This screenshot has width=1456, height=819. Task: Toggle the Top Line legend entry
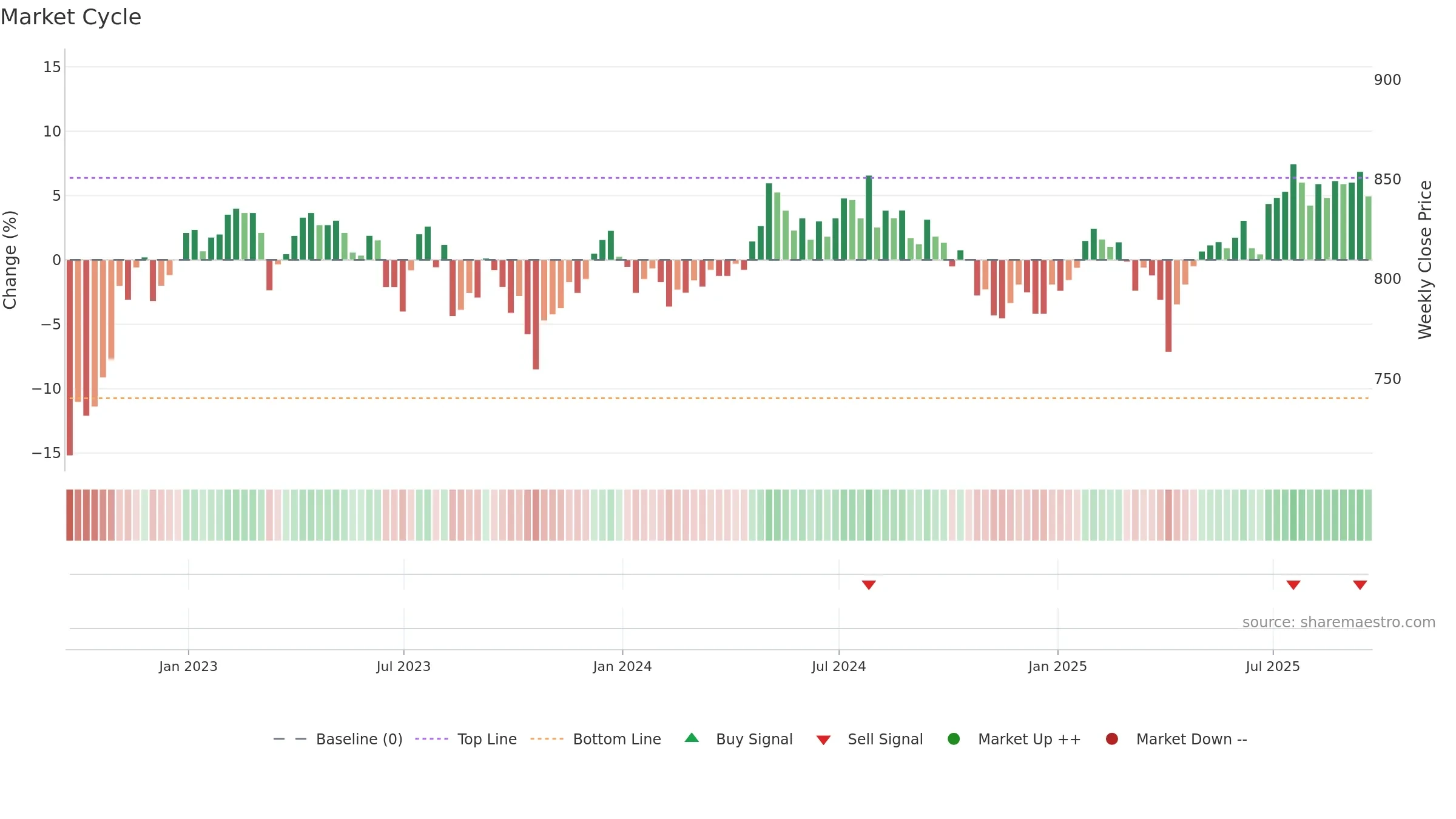coord(466,739)
